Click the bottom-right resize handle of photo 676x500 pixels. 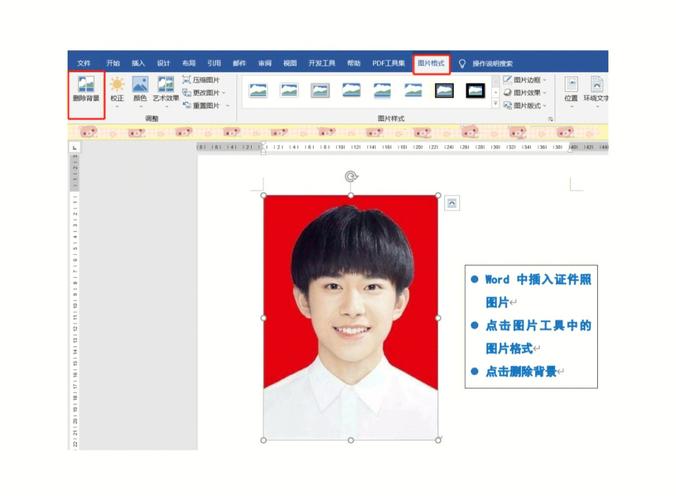[x=438, y=440]
